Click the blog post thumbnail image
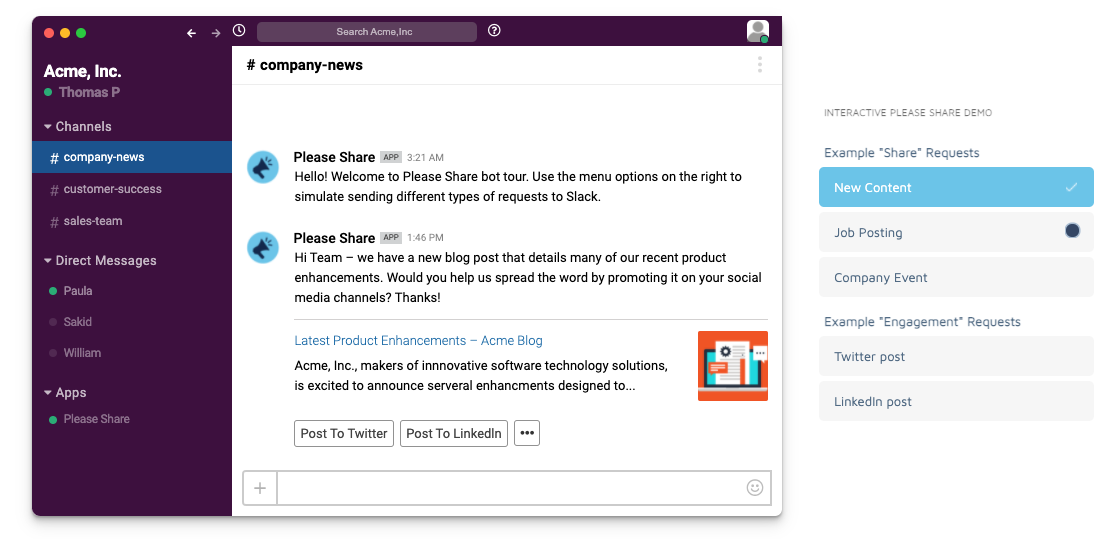The height and width of the screenshot is (539, 1114). pyautogui.click(x=732, y=366)
